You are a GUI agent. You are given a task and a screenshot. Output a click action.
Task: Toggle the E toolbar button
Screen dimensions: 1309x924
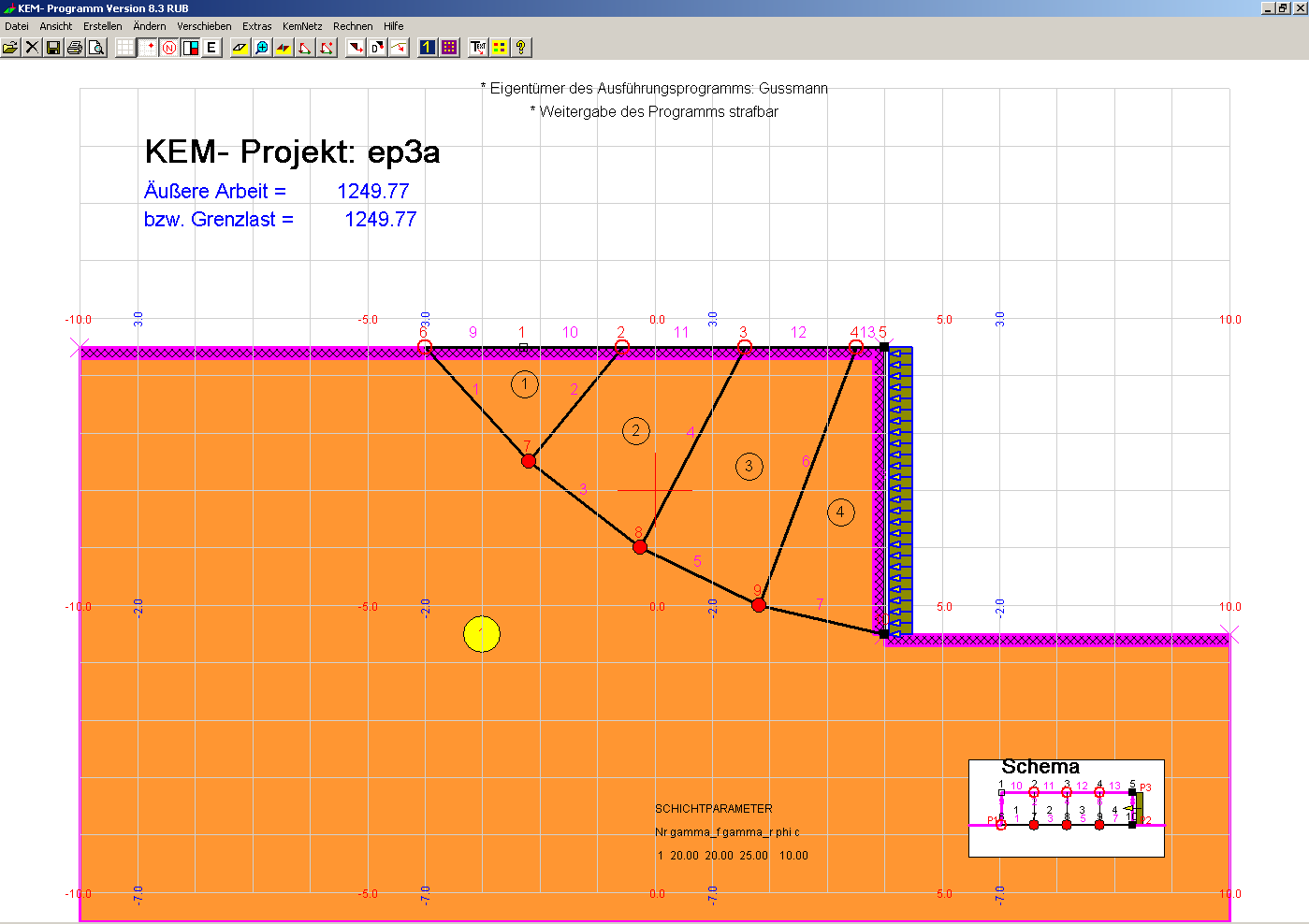[x=211, y=47]
